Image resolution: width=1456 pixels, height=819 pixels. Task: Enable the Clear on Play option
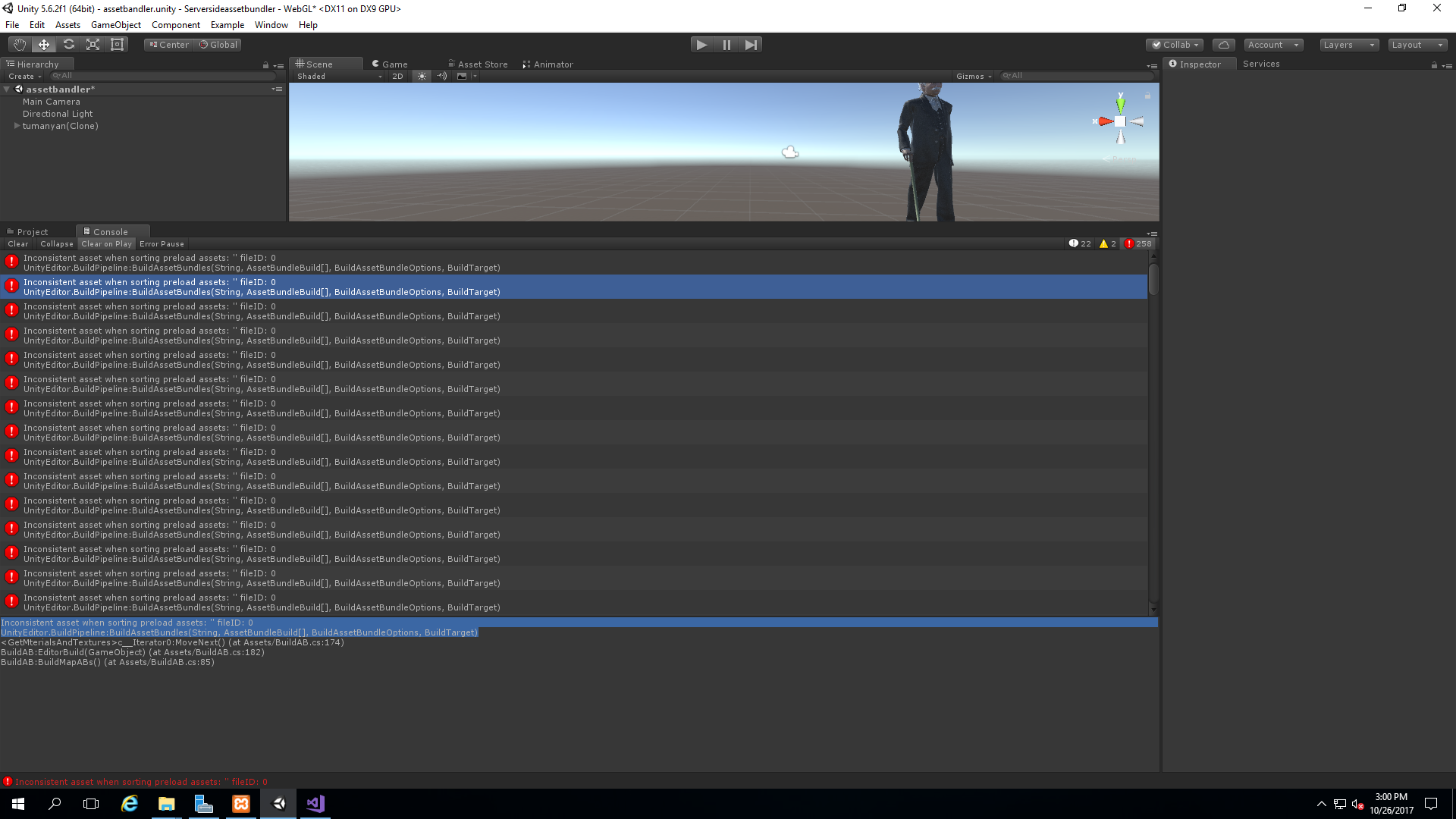point(106,243)
